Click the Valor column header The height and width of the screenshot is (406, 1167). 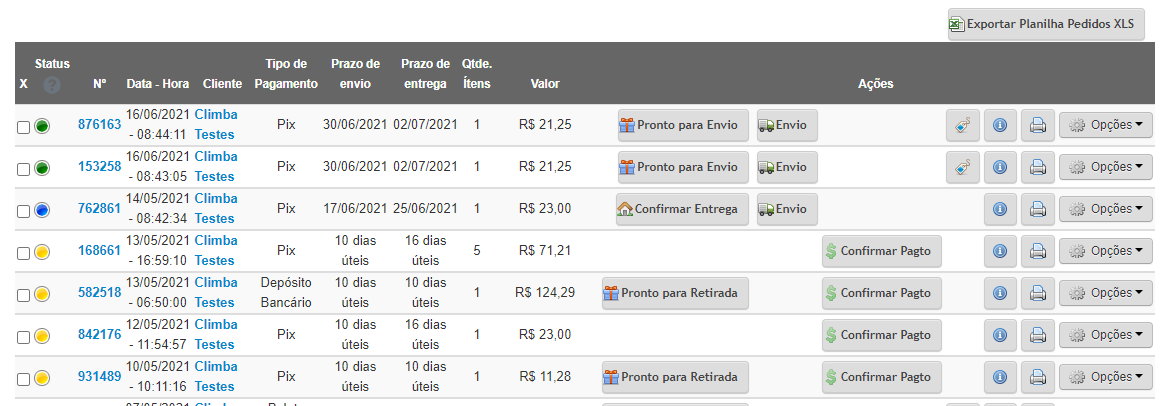545,84
